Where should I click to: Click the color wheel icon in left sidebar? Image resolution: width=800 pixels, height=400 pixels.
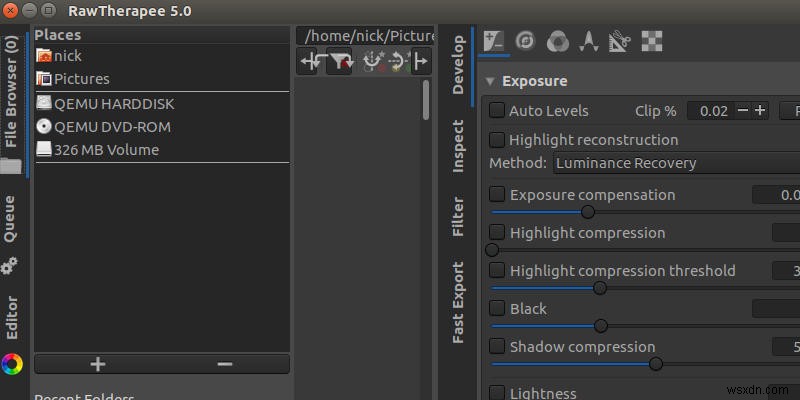[11, 364]
